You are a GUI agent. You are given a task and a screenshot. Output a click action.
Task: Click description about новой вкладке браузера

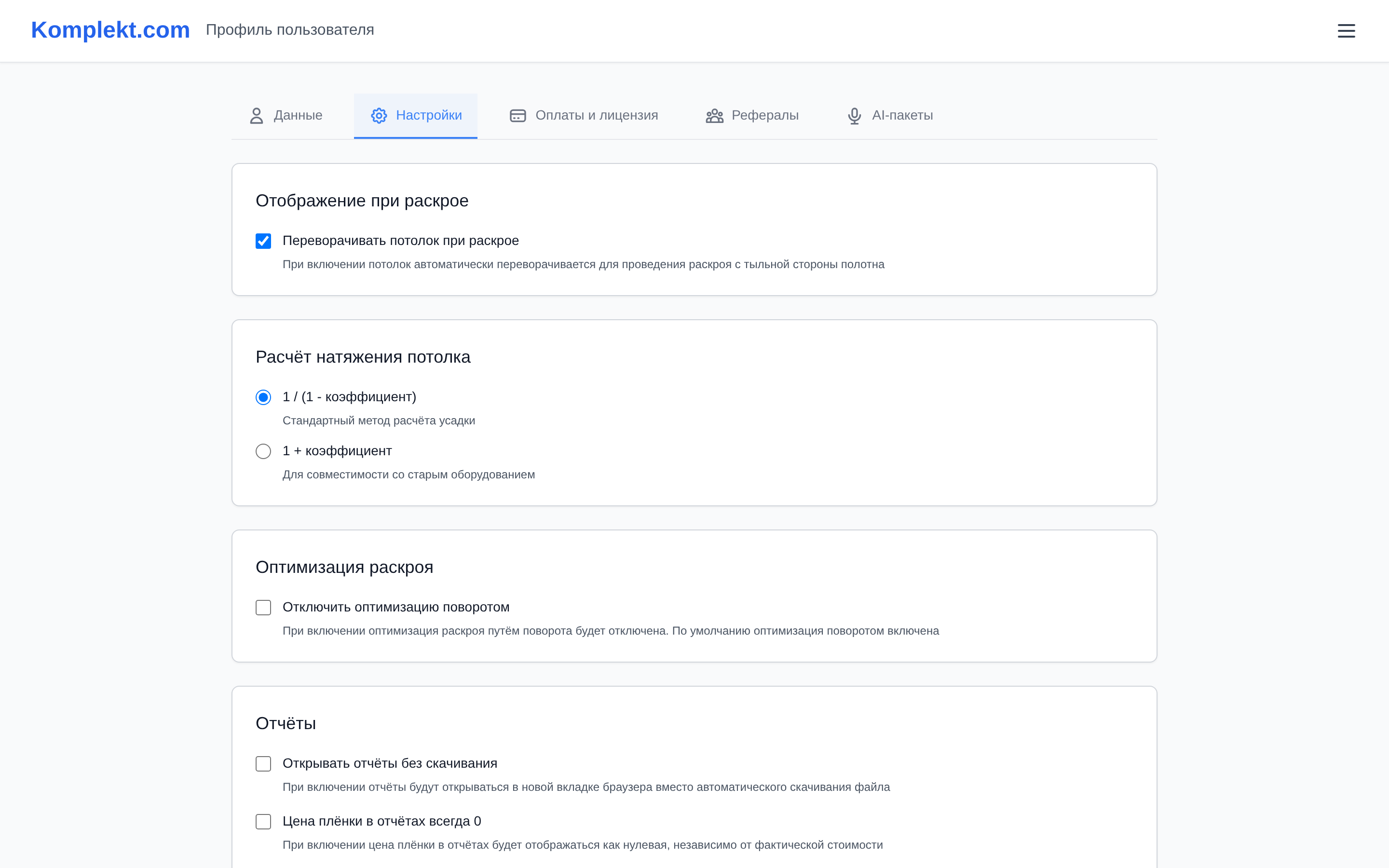coord(586,787)
